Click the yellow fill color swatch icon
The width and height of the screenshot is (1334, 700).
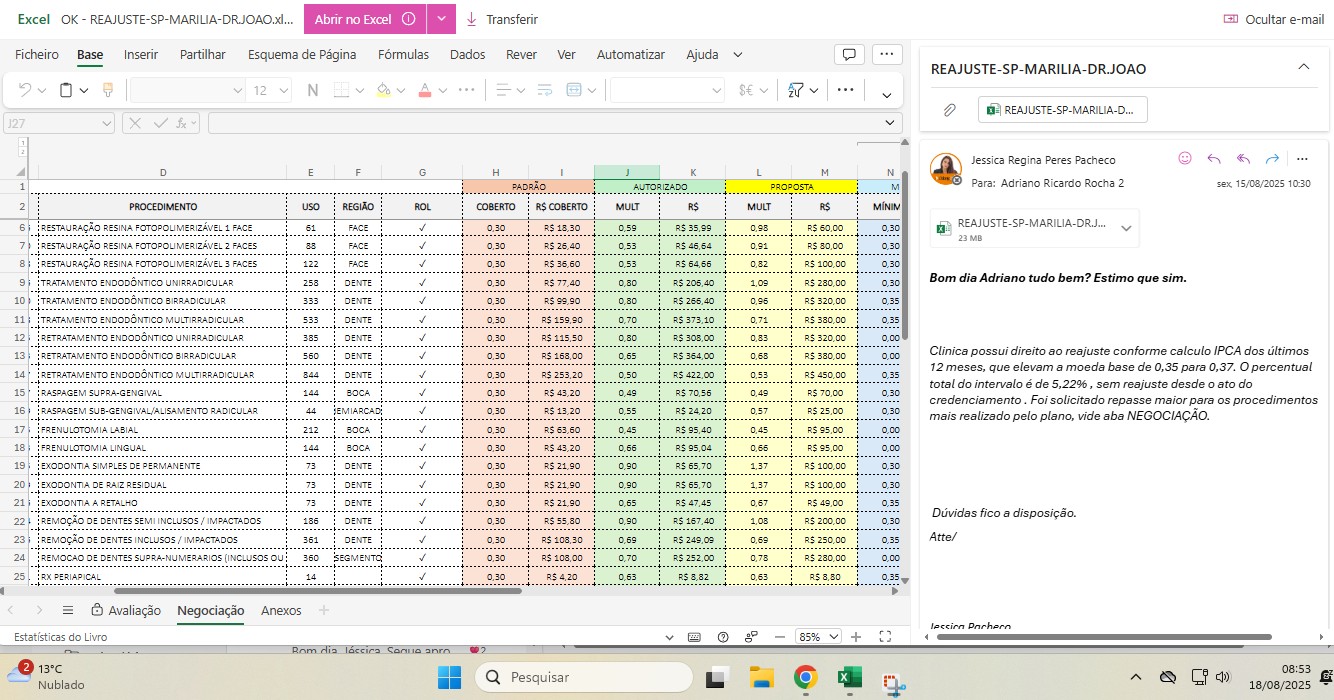[382, 90]
